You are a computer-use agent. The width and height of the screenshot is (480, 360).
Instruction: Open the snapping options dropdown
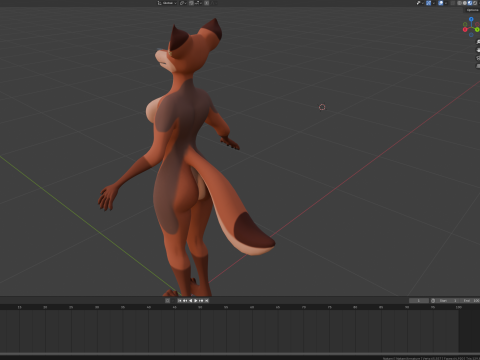coord(198,3)
